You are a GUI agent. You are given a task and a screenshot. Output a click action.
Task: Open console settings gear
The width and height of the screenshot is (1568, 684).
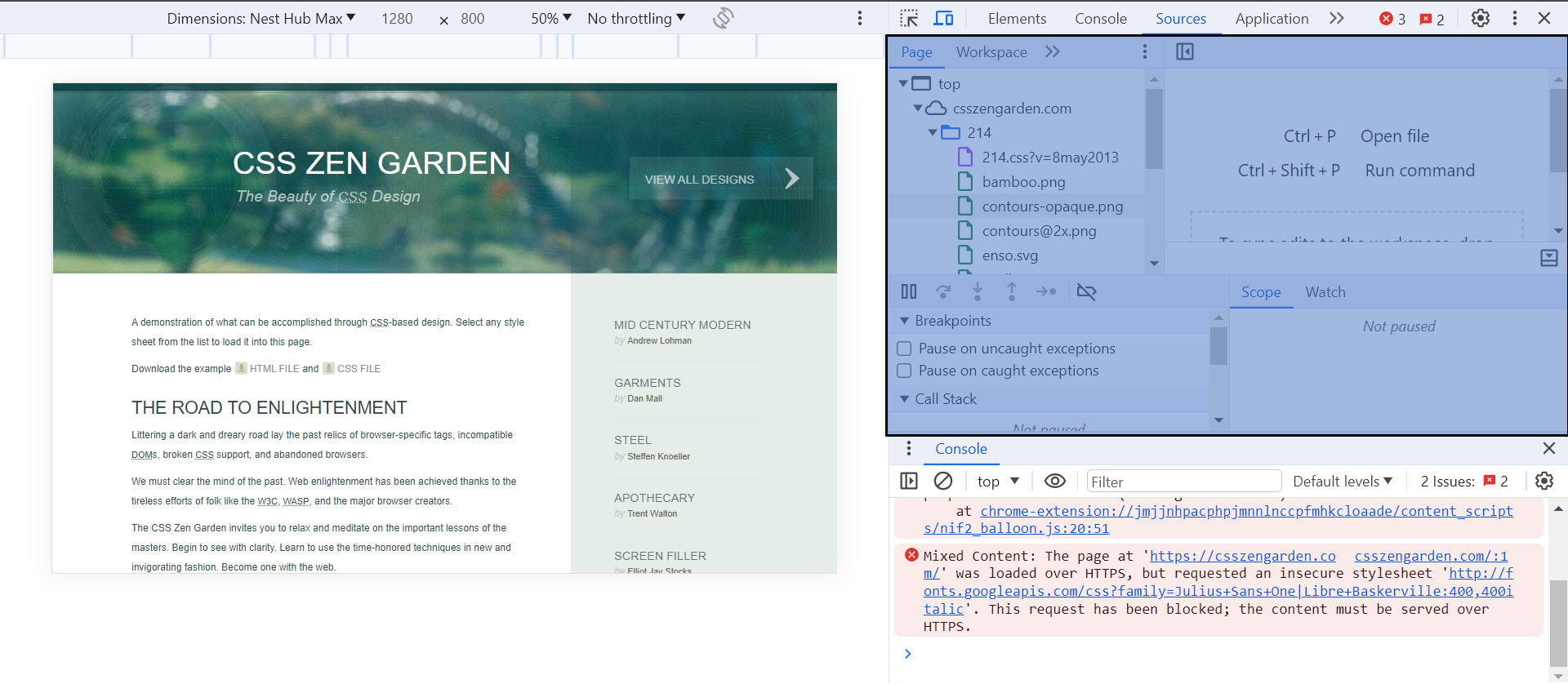click(x=1544, y=481)
